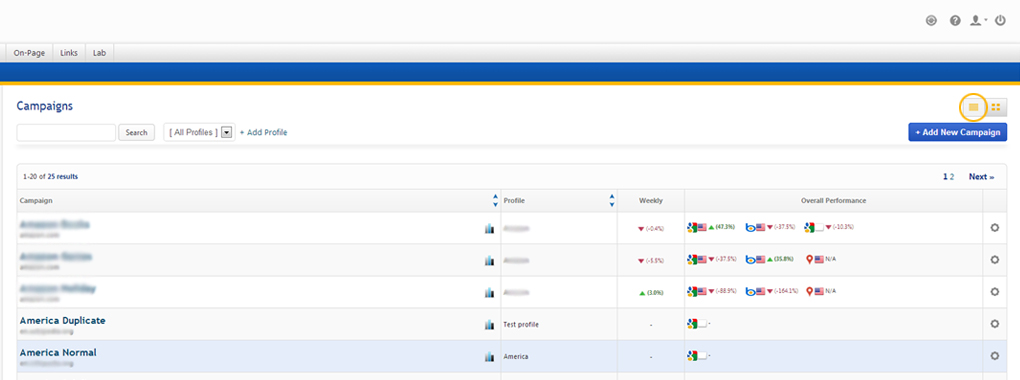The height and width of the screenshot is (380, 1020).
Task: Focus the campaign search input field
Action: [x=66, y=132]
